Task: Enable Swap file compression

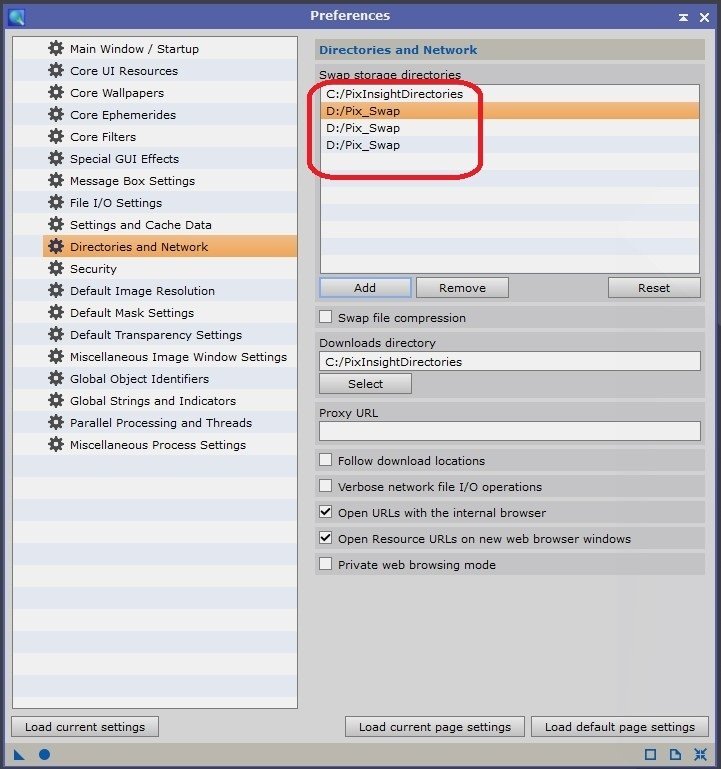Action: (326, 317)
